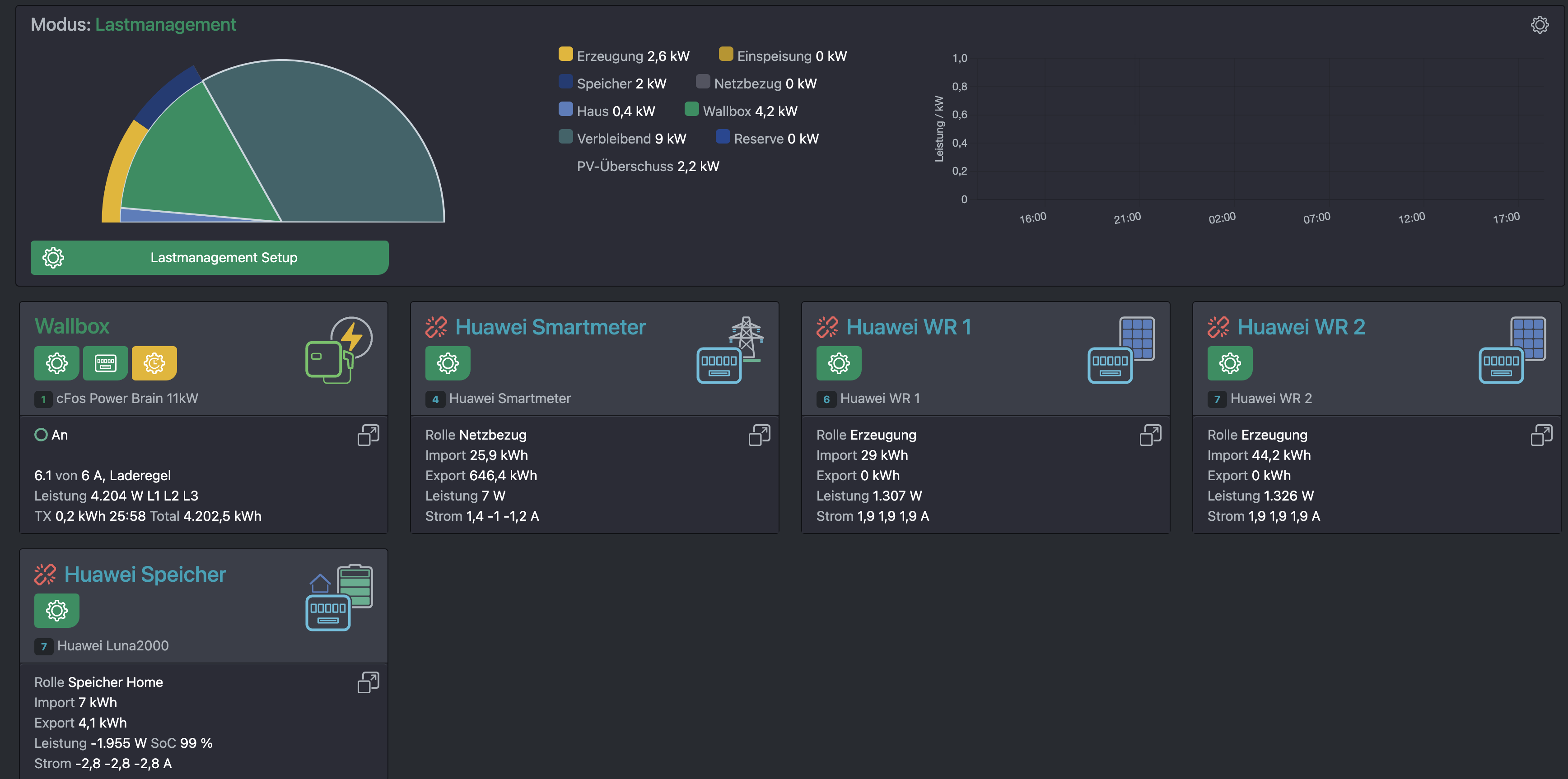Open Huawei WR 2 pop-out window icon

point(1542,435)
